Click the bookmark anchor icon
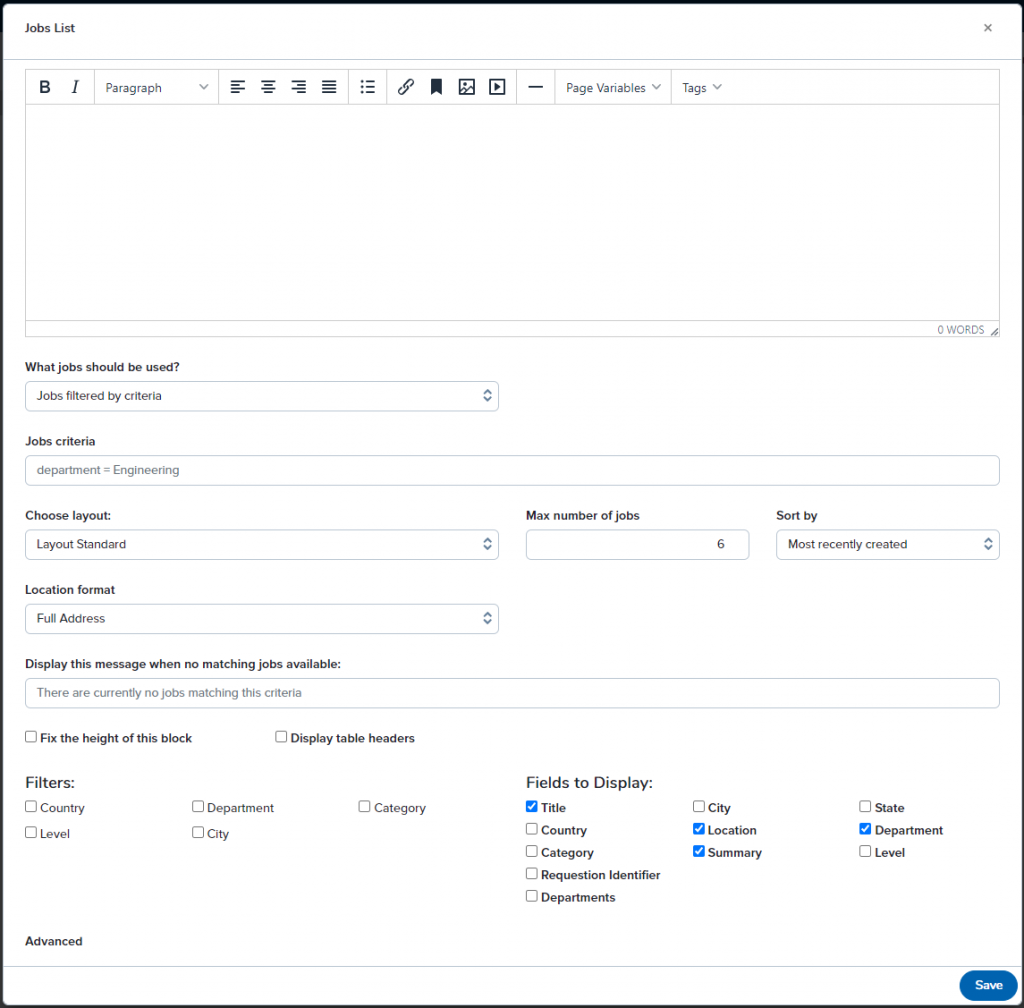 click(x=436, y=88)
